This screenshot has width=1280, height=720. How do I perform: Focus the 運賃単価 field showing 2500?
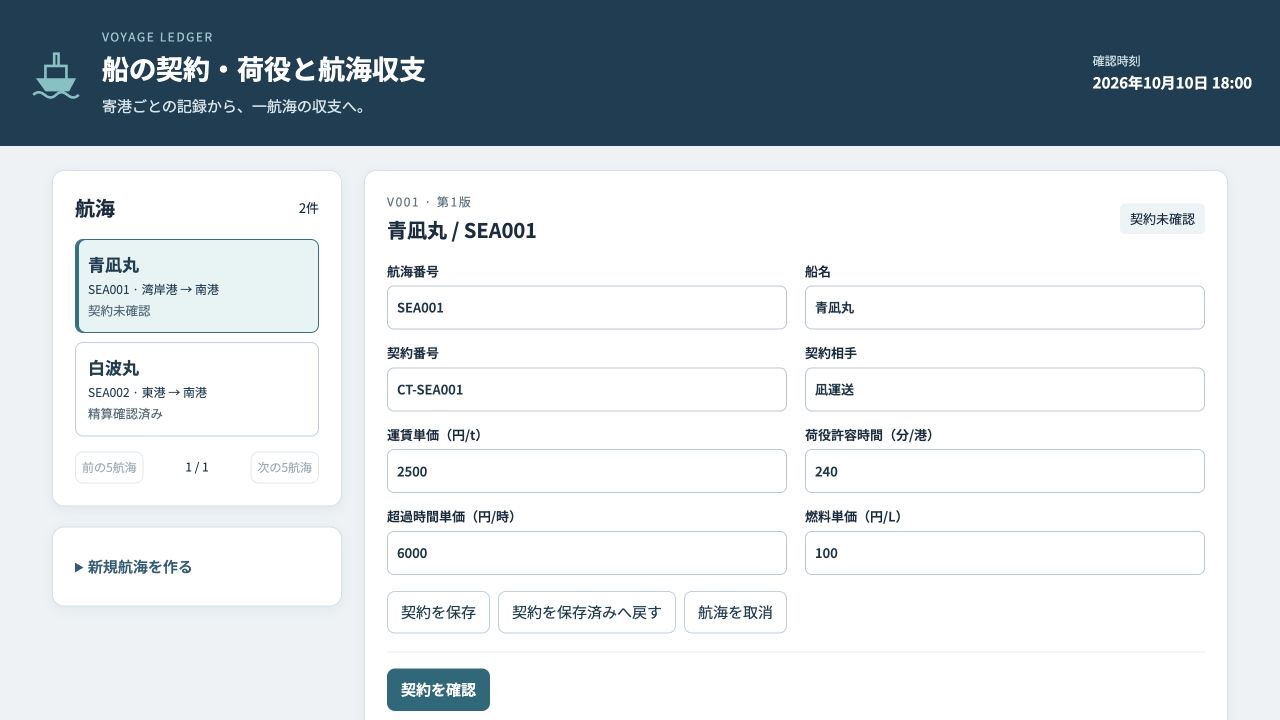(x=587, y=471)
